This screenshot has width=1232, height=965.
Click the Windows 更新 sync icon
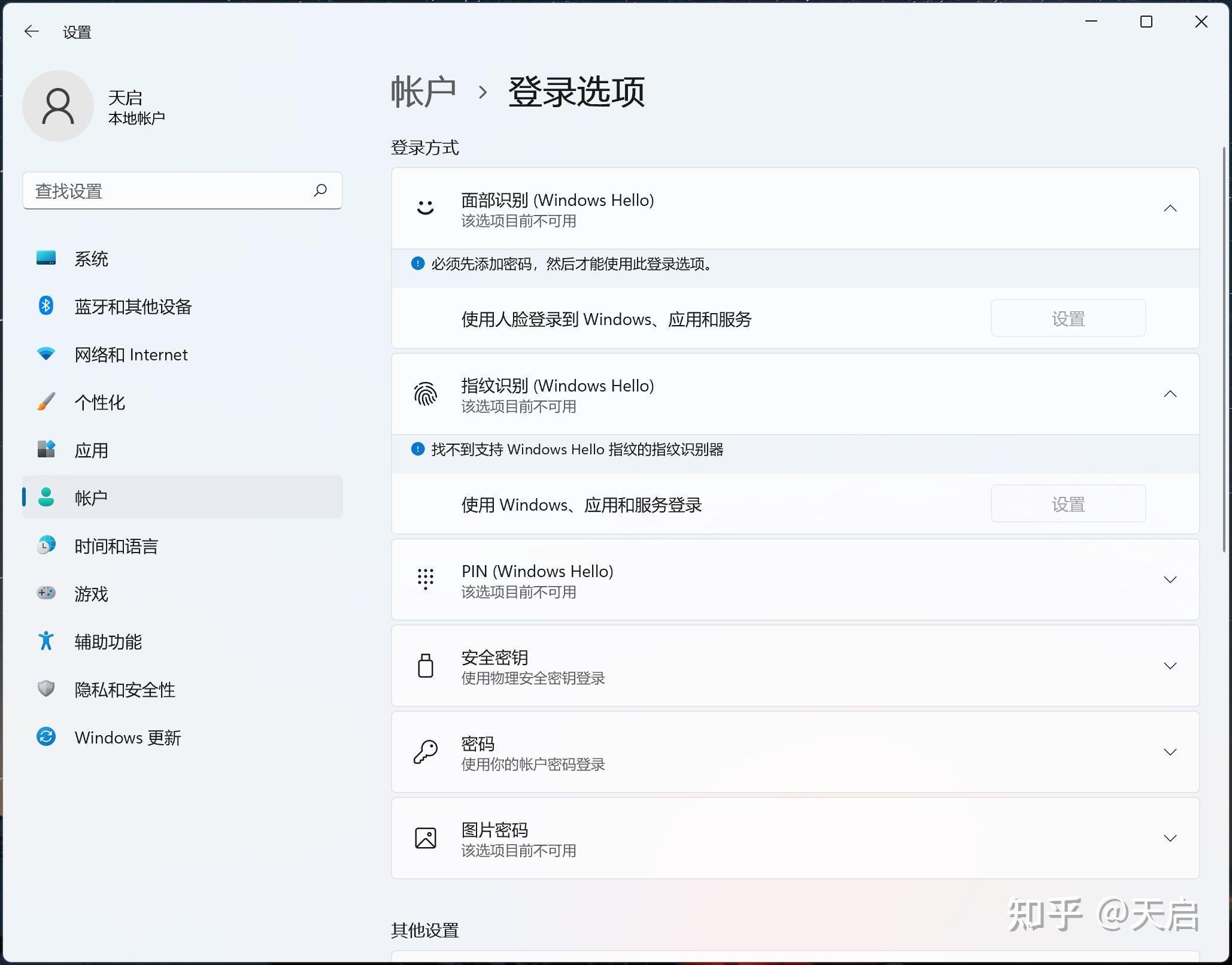pyautogui.click(x=46, y=737)
